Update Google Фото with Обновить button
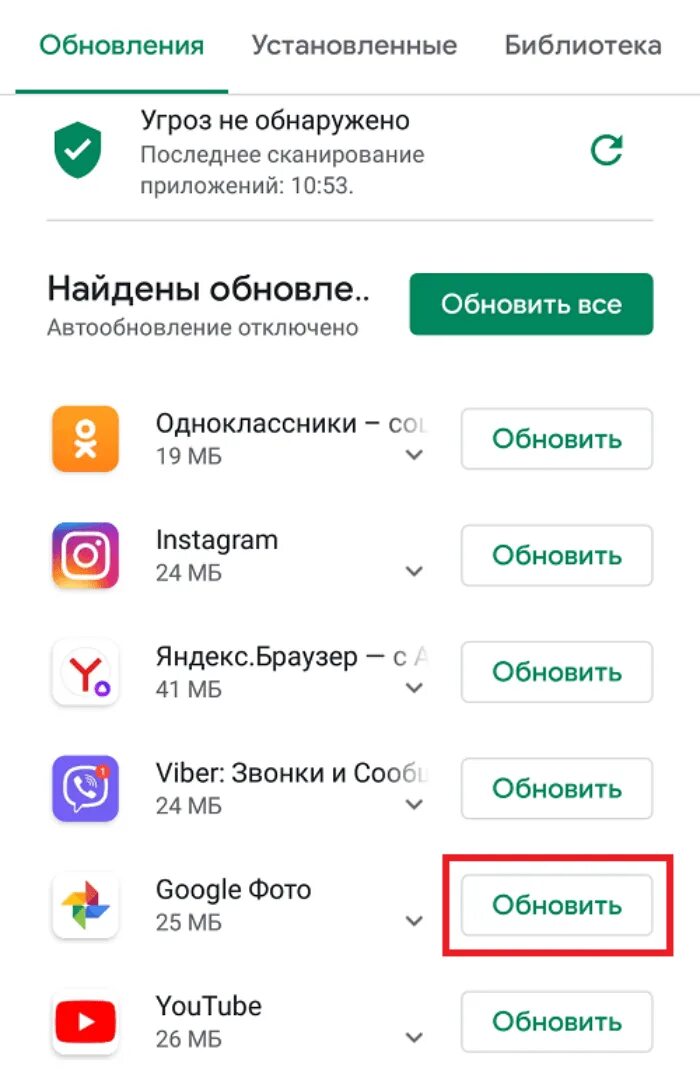 click(556, 905)
